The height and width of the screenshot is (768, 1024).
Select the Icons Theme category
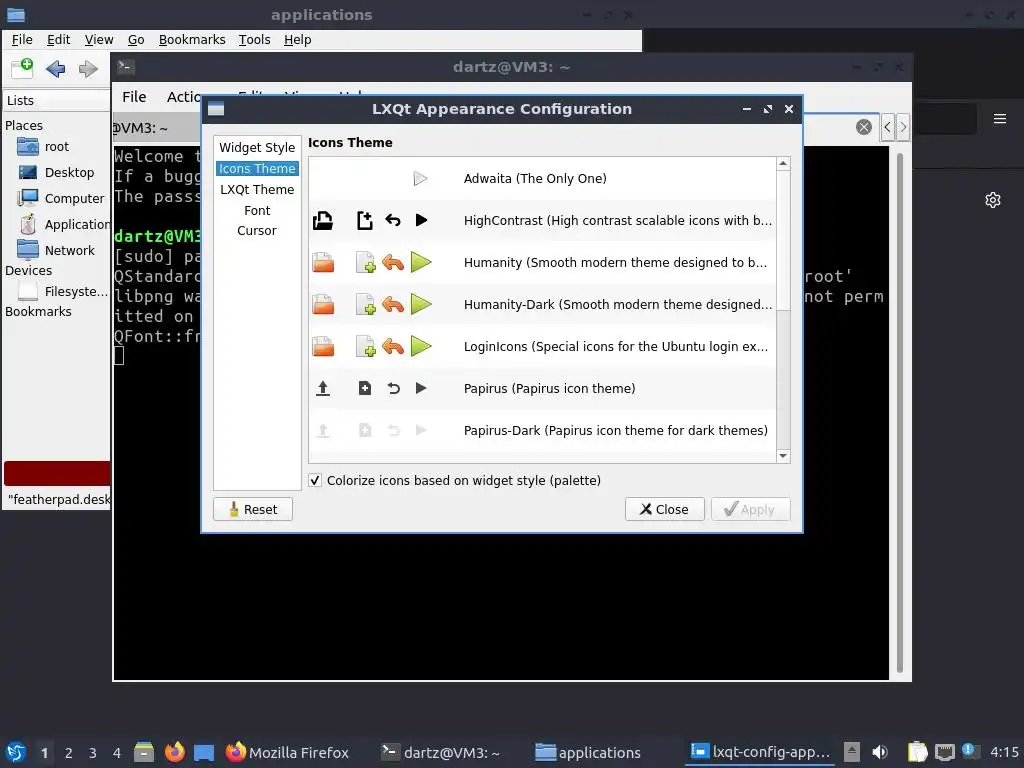[x=257, y=168]
